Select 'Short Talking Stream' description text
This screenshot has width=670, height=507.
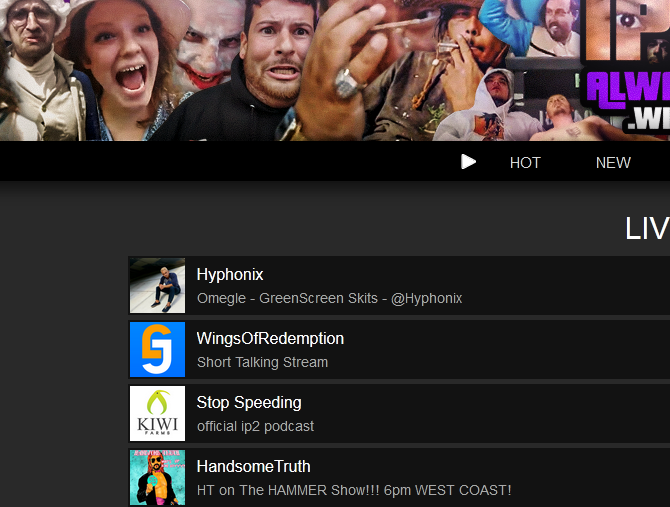262,362
